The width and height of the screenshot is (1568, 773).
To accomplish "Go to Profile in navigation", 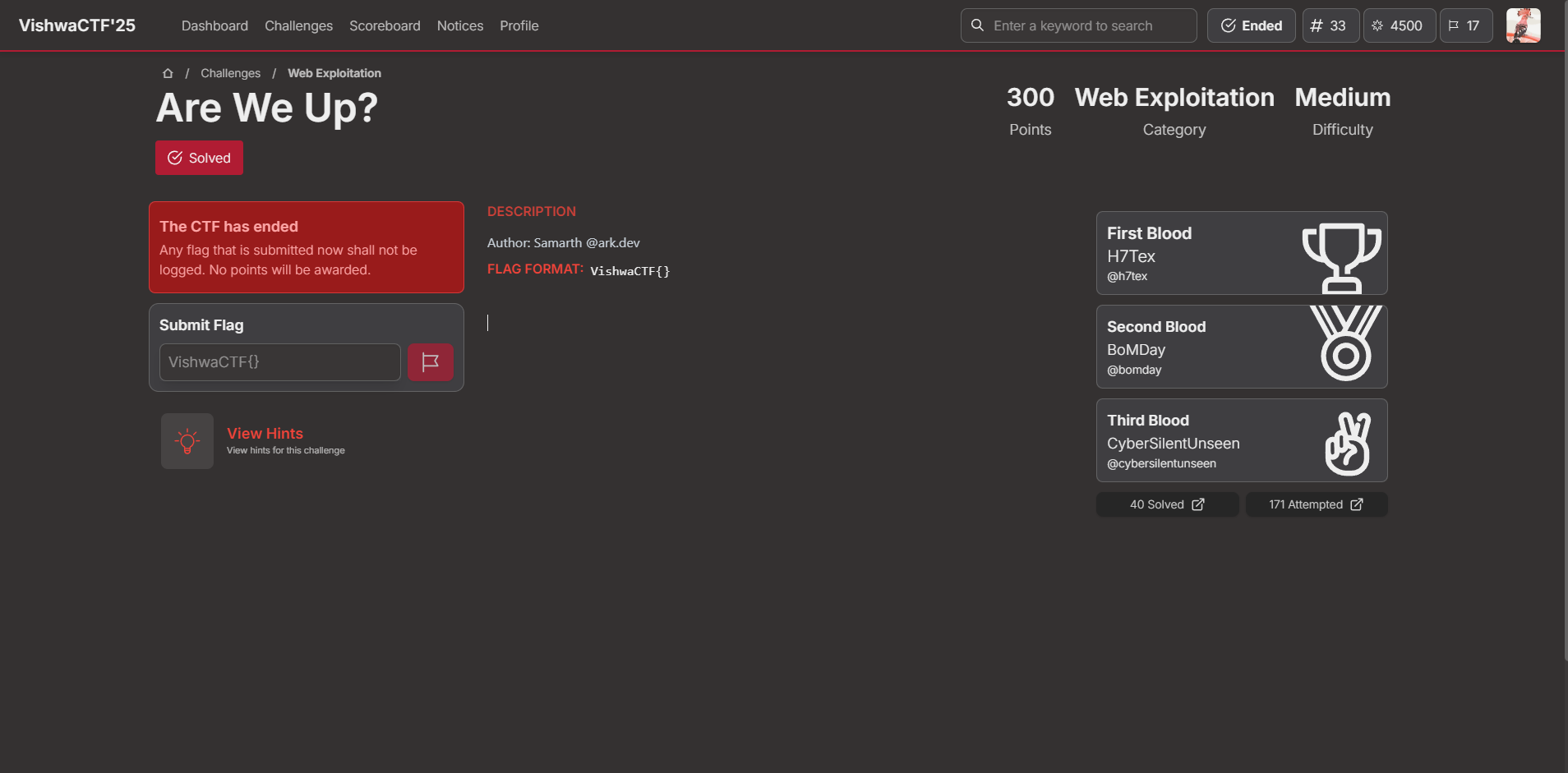I will [x=519, y=25].
